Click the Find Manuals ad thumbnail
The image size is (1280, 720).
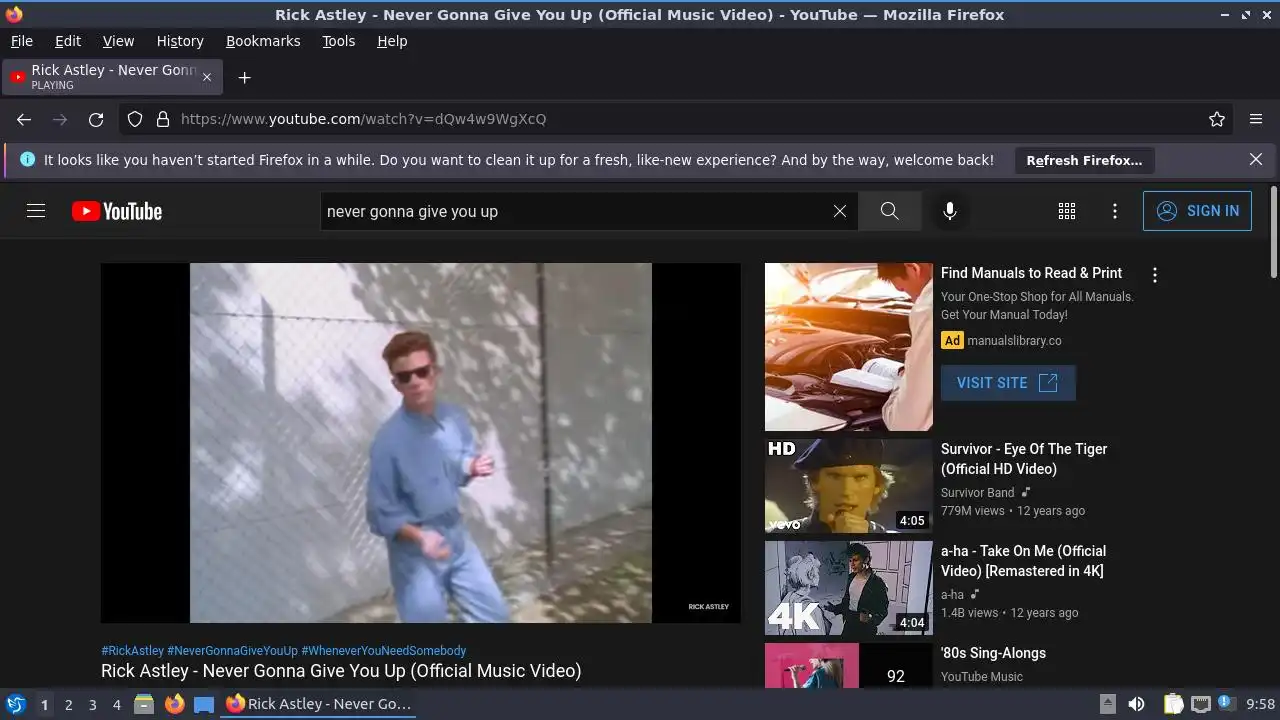point(848,347)
